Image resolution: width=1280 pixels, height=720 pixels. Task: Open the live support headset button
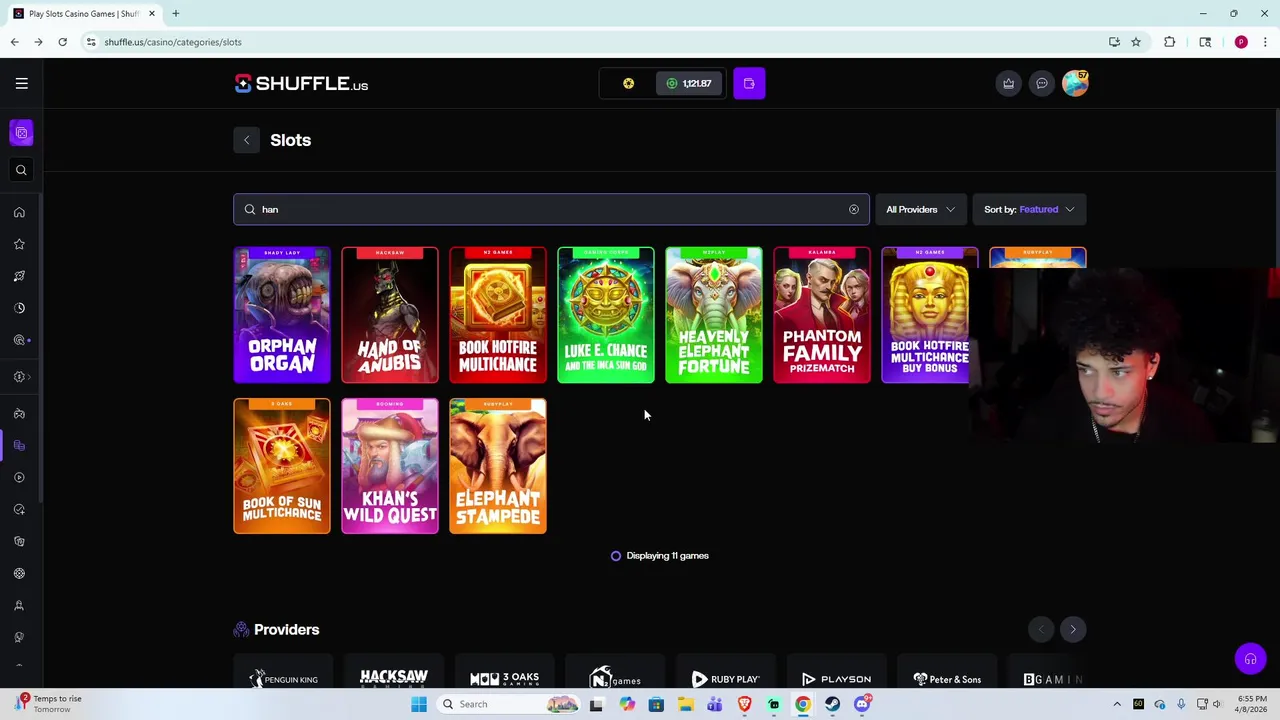coord(1250,659)
